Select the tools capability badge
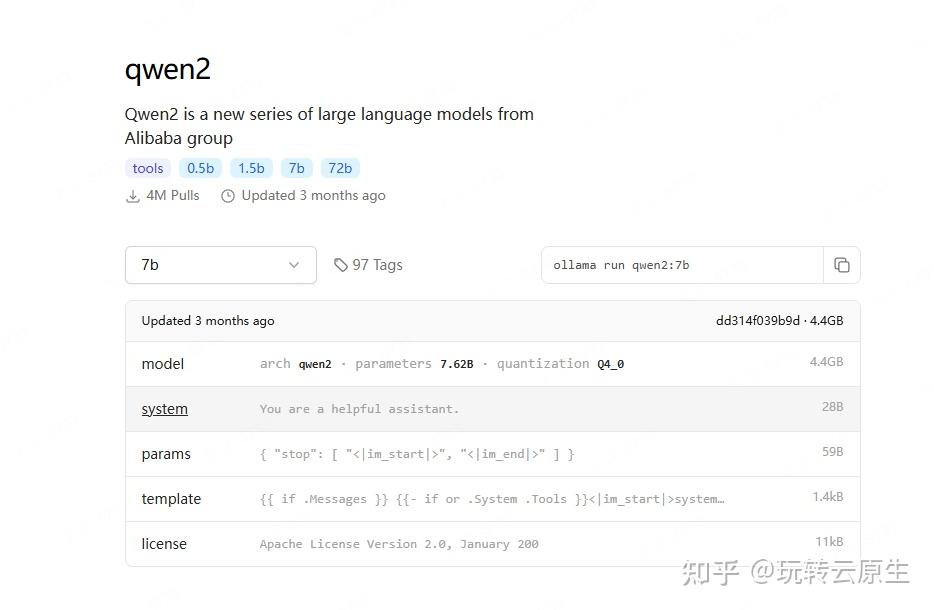The height and width of the screenshot is (610, 934). coord(147,167)
